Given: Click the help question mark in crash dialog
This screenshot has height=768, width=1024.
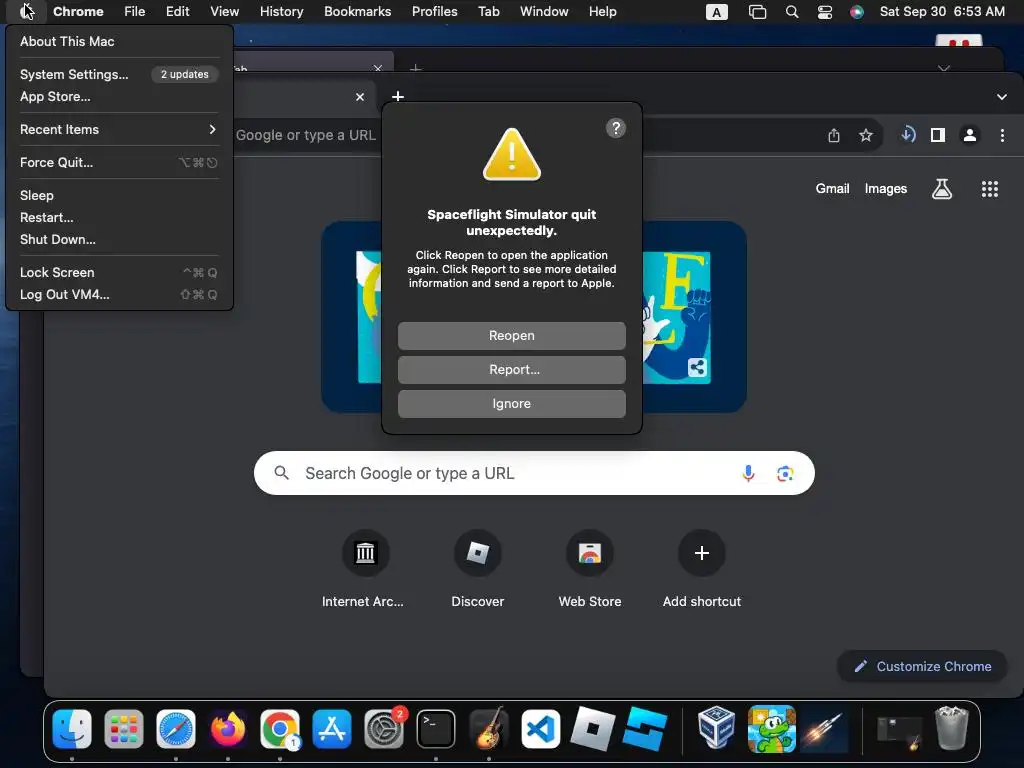Looking at the screenshot, I should pyautogui.click(x=616, y=128).
